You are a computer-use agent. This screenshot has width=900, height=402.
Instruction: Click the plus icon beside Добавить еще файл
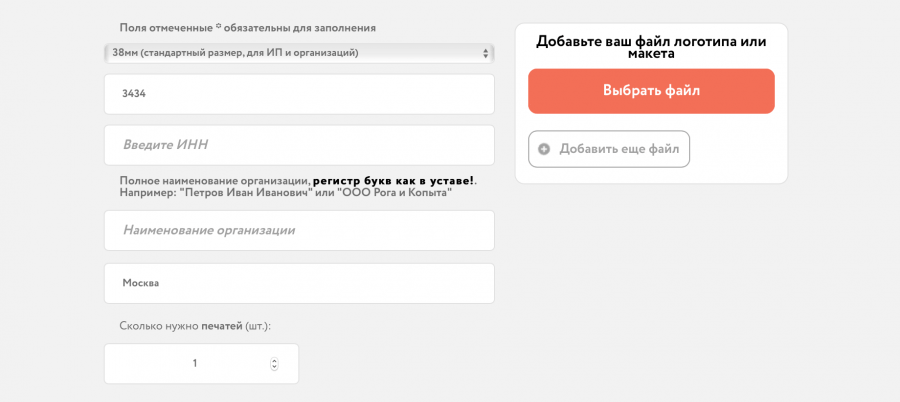544,149
